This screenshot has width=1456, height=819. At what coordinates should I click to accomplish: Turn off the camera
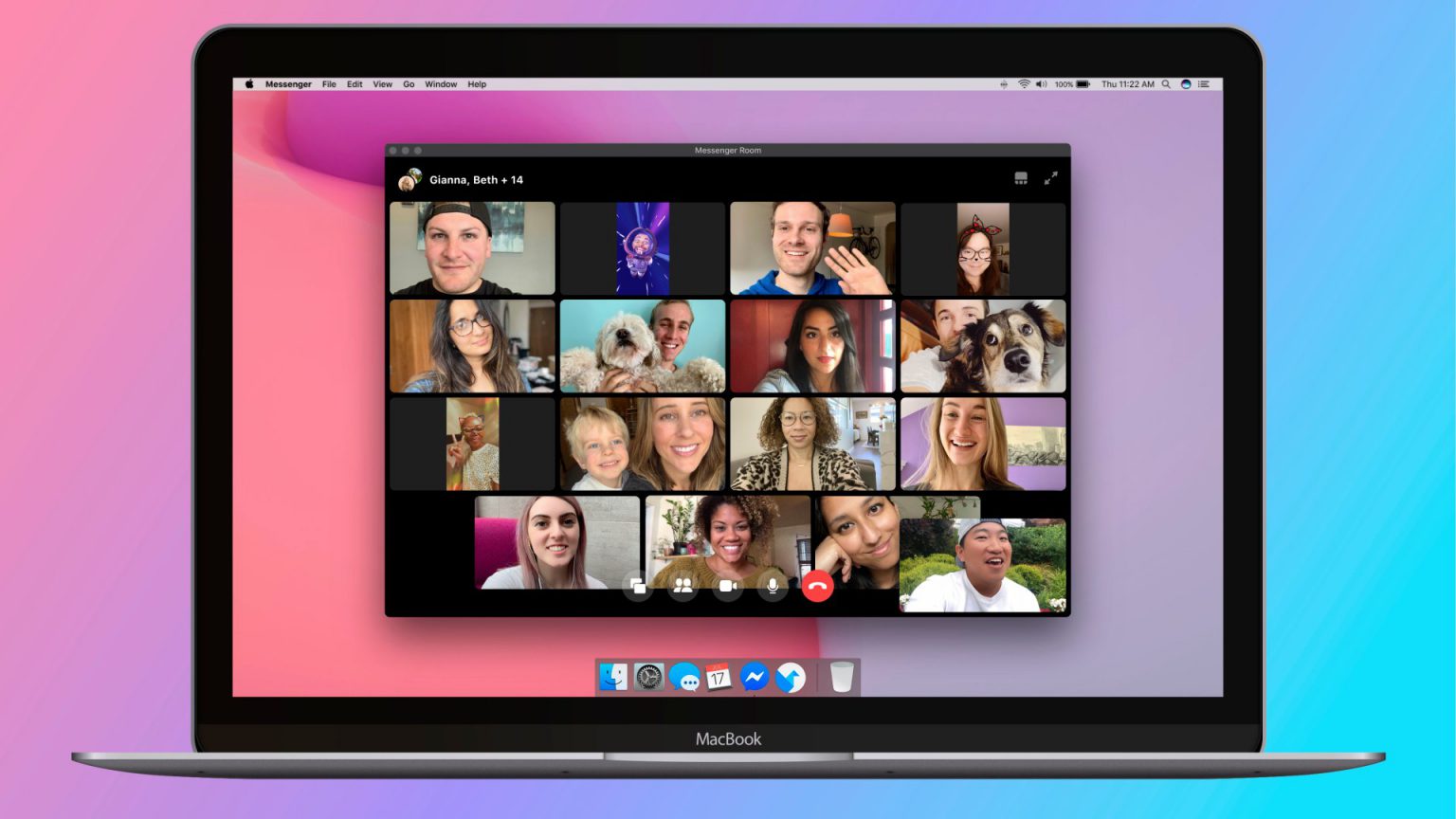tap(727, 586)
